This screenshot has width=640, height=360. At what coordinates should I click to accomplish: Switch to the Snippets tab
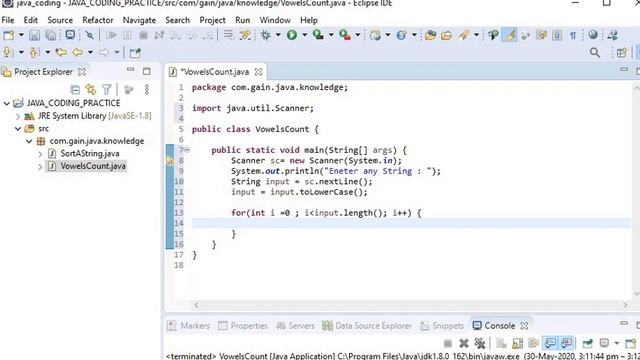442,326
